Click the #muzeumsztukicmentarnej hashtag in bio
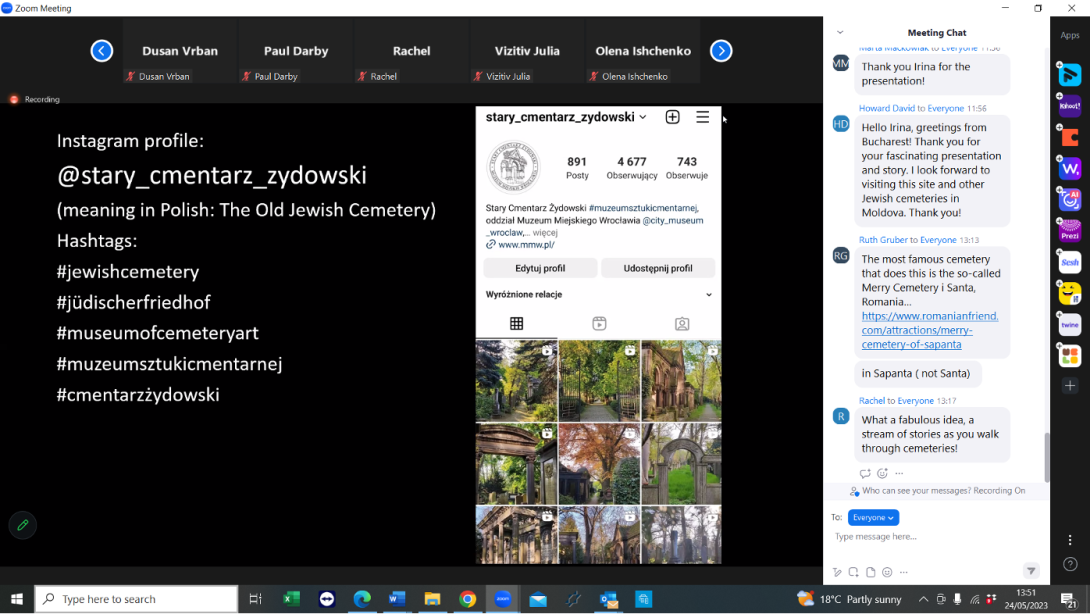 coord(643,208)
